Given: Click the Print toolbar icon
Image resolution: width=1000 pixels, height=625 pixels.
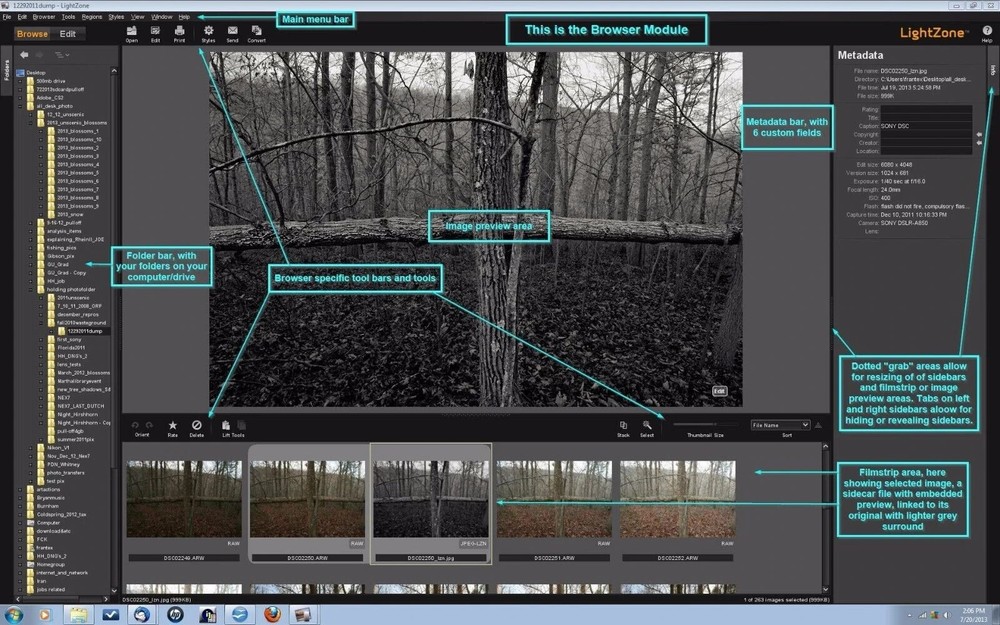Looking at the screenshot, I should 180,32.
